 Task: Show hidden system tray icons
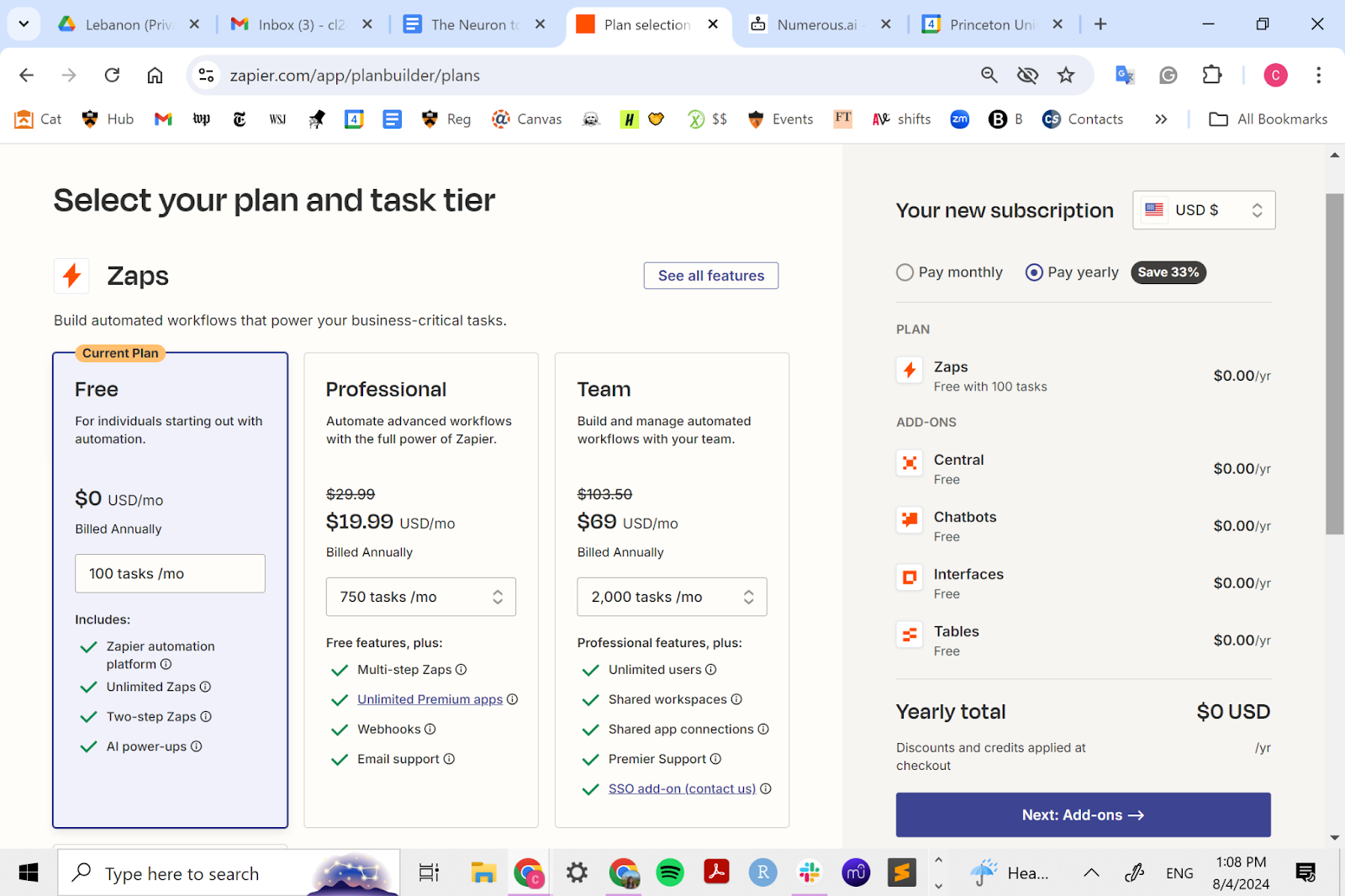click(1091, 873)
